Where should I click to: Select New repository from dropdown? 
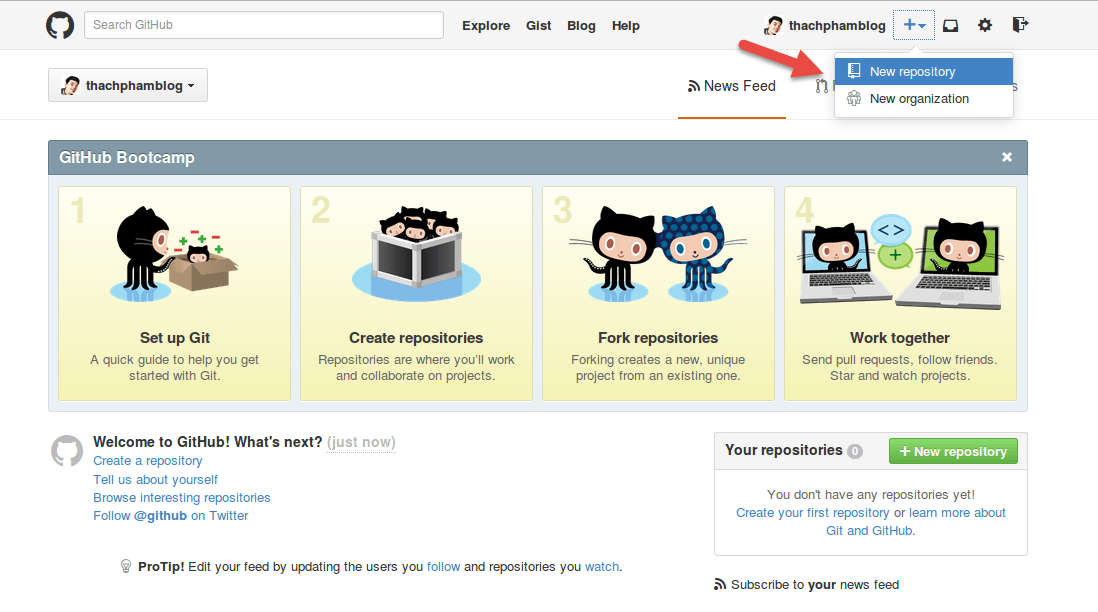924,71
